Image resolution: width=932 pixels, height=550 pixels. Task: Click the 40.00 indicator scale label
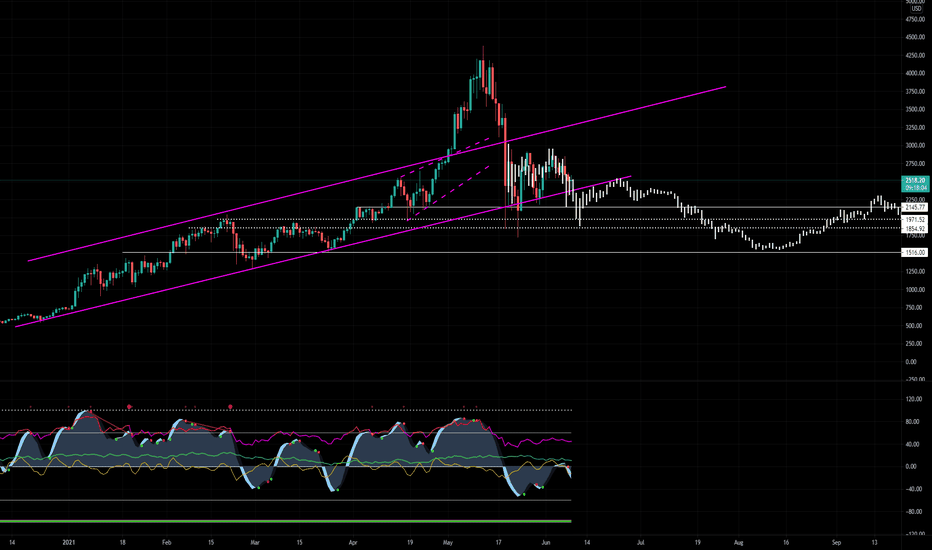tap(914, 444)
